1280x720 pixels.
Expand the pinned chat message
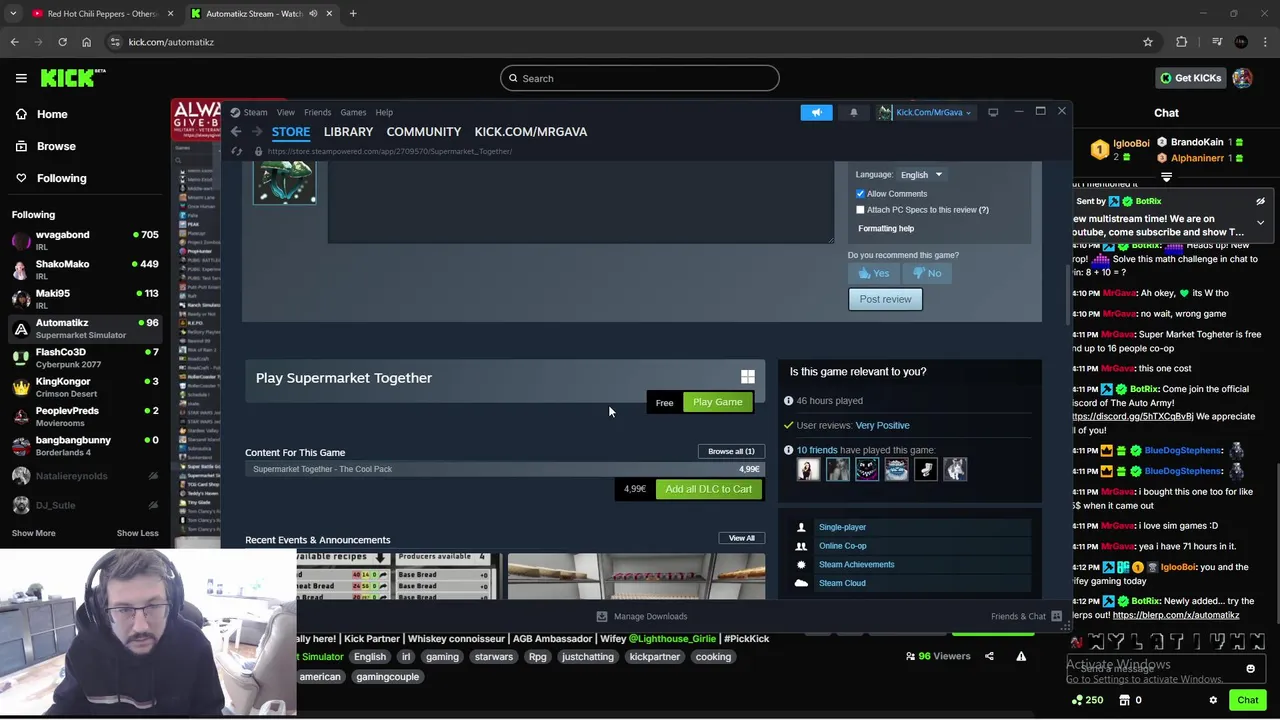click(1260, 222)
